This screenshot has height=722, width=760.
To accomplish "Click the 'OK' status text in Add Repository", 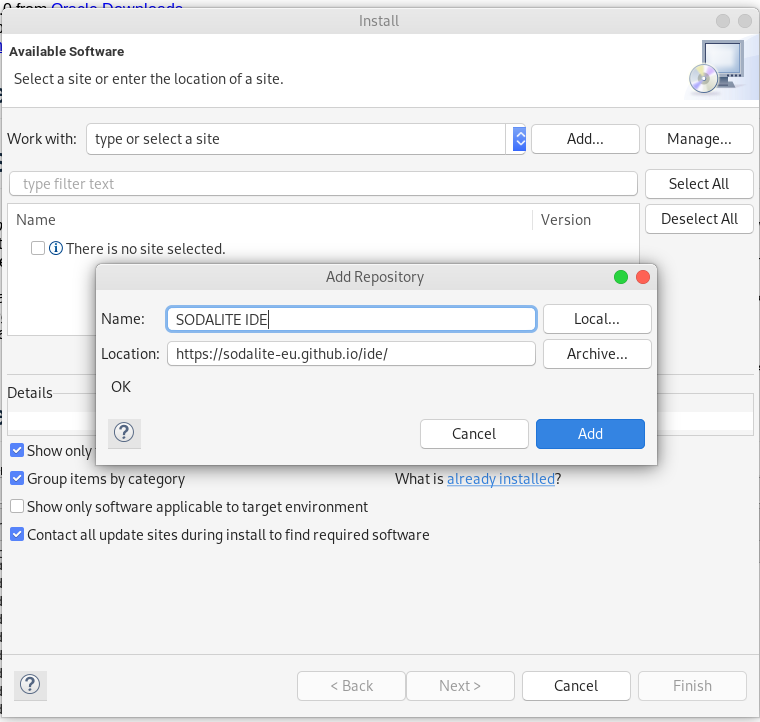I will [121, 387].
